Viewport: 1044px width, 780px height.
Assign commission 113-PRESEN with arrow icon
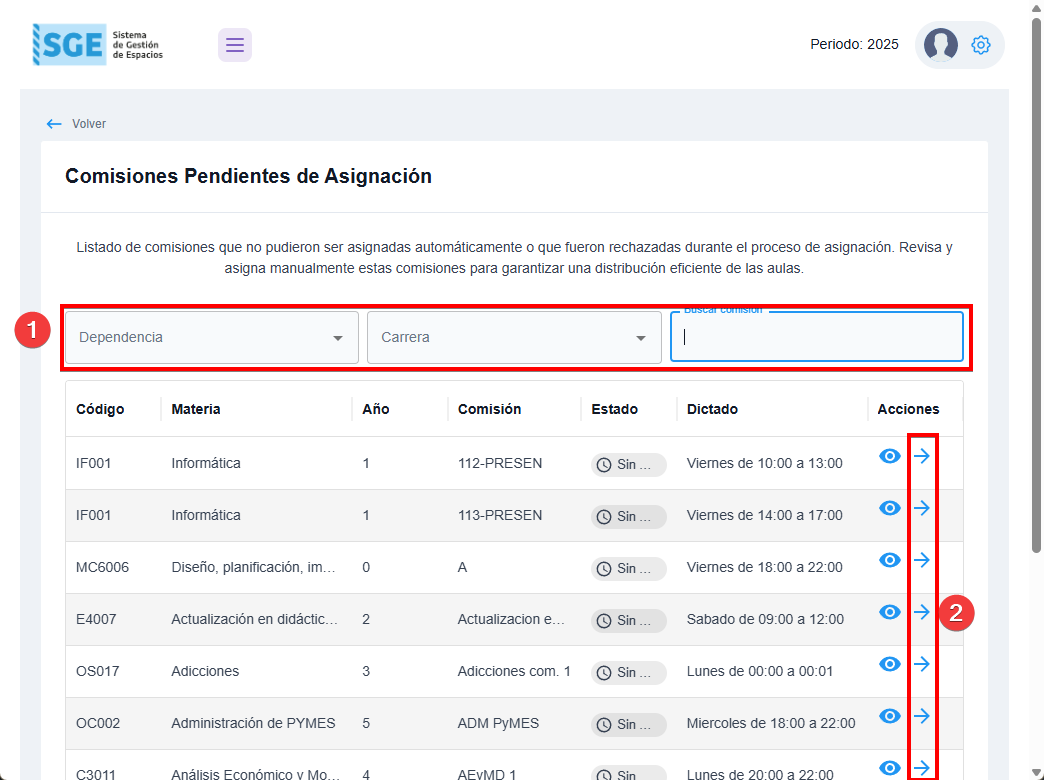[921, 508]
